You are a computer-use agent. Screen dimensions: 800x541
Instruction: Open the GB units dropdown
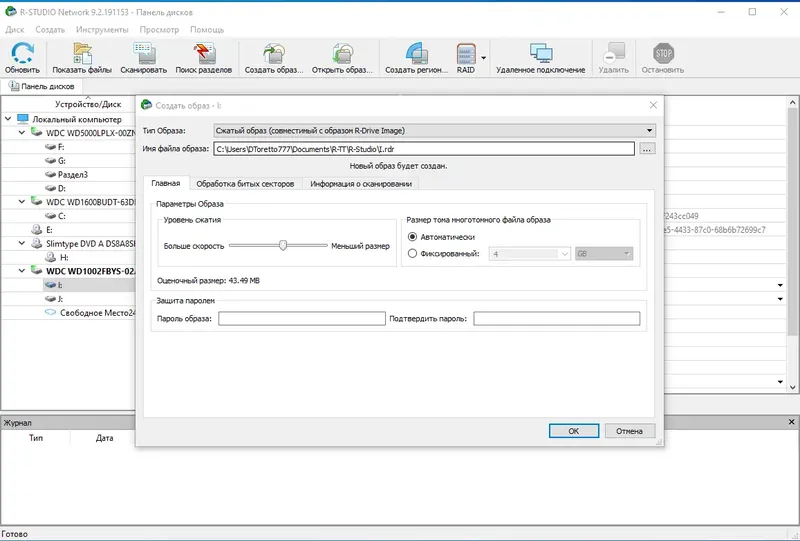click(604, 254)
